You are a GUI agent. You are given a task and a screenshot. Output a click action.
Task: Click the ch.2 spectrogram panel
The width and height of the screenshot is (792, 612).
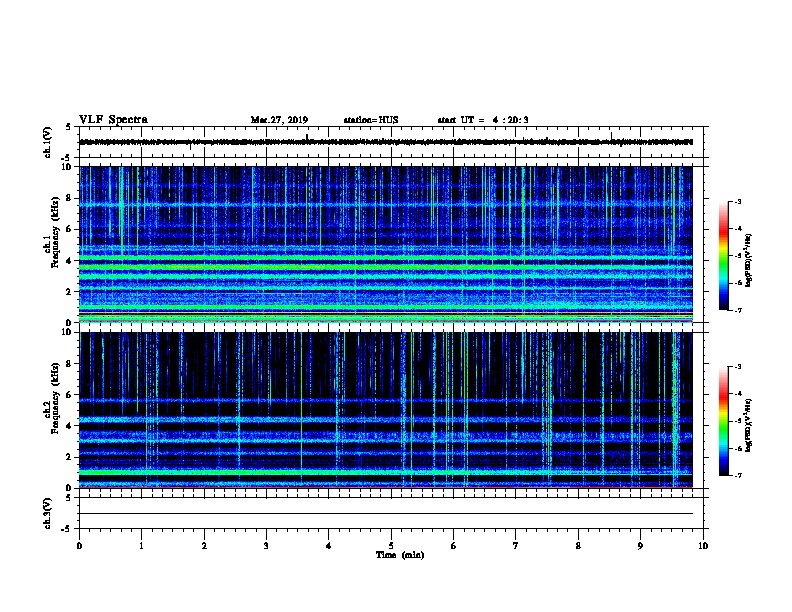pos(386,410)
